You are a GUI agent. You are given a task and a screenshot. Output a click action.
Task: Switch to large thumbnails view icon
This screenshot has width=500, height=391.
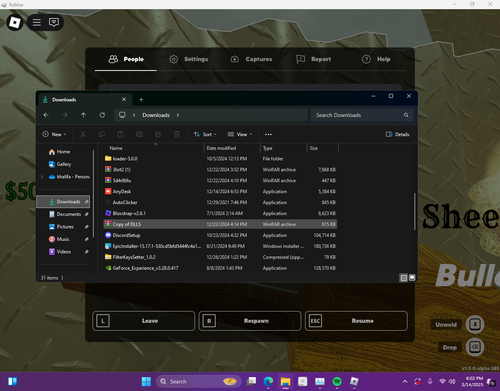click(412, 278)
